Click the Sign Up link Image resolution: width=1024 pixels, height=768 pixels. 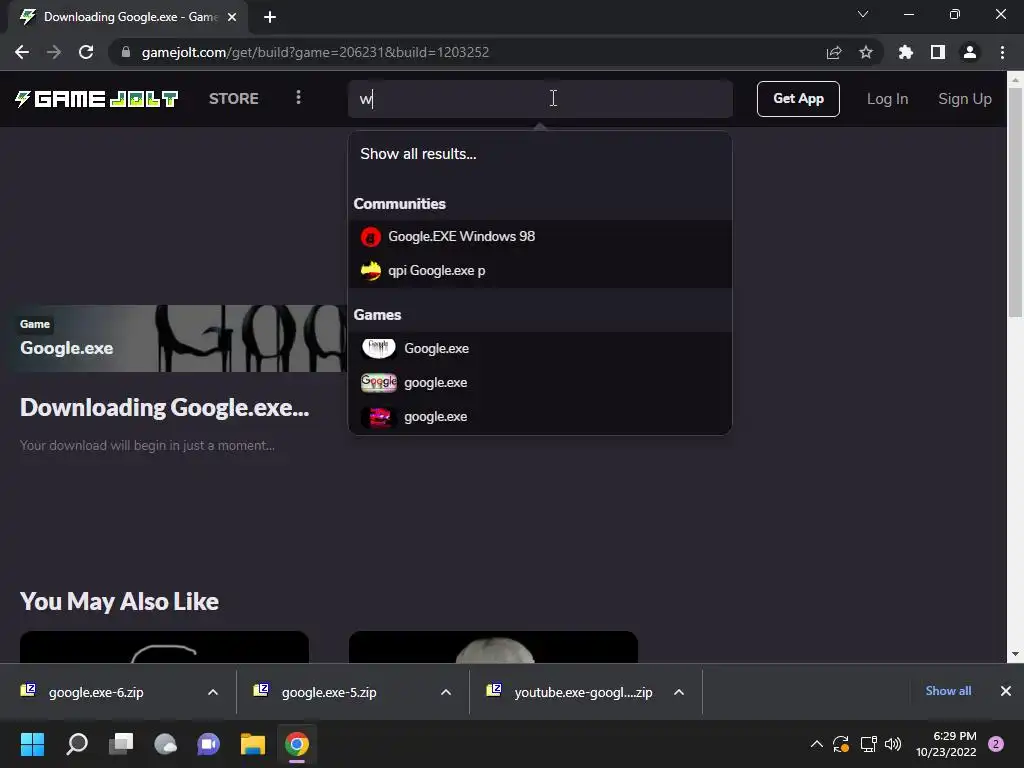coord(965,99)
